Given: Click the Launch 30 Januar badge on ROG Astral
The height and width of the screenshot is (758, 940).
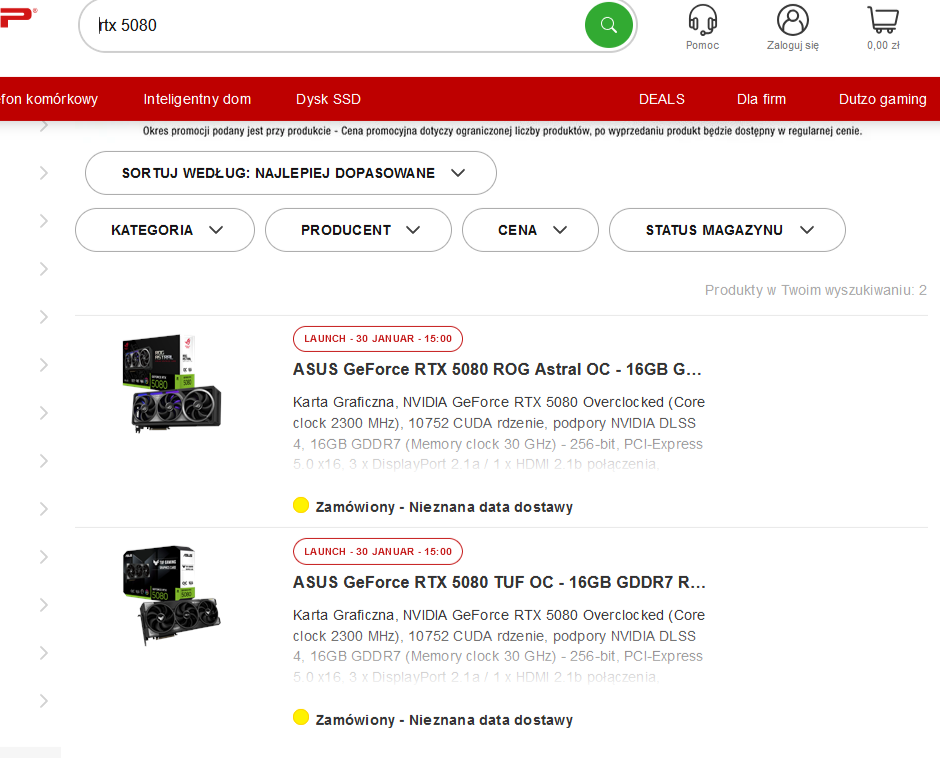Looking at the screenshot, I should (378, 339).
